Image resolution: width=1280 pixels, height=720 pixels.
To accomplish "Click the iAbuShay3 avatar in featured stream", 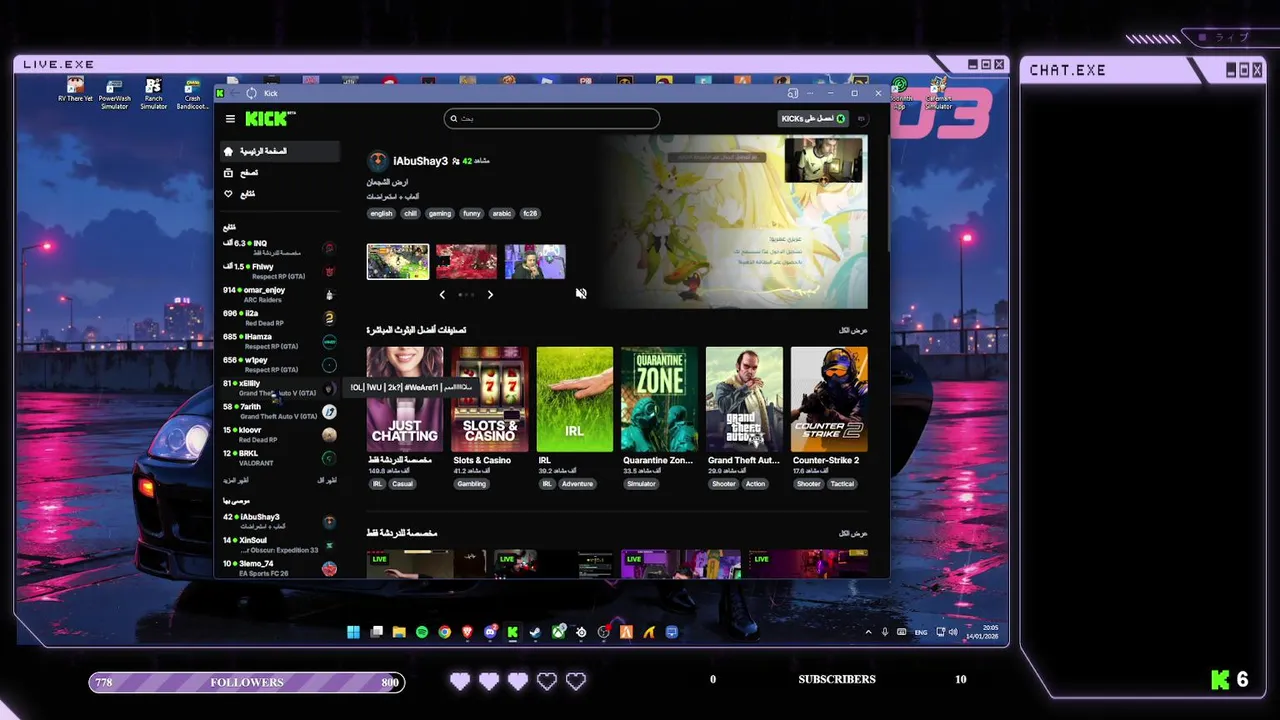I will click(x=377, y=161).
